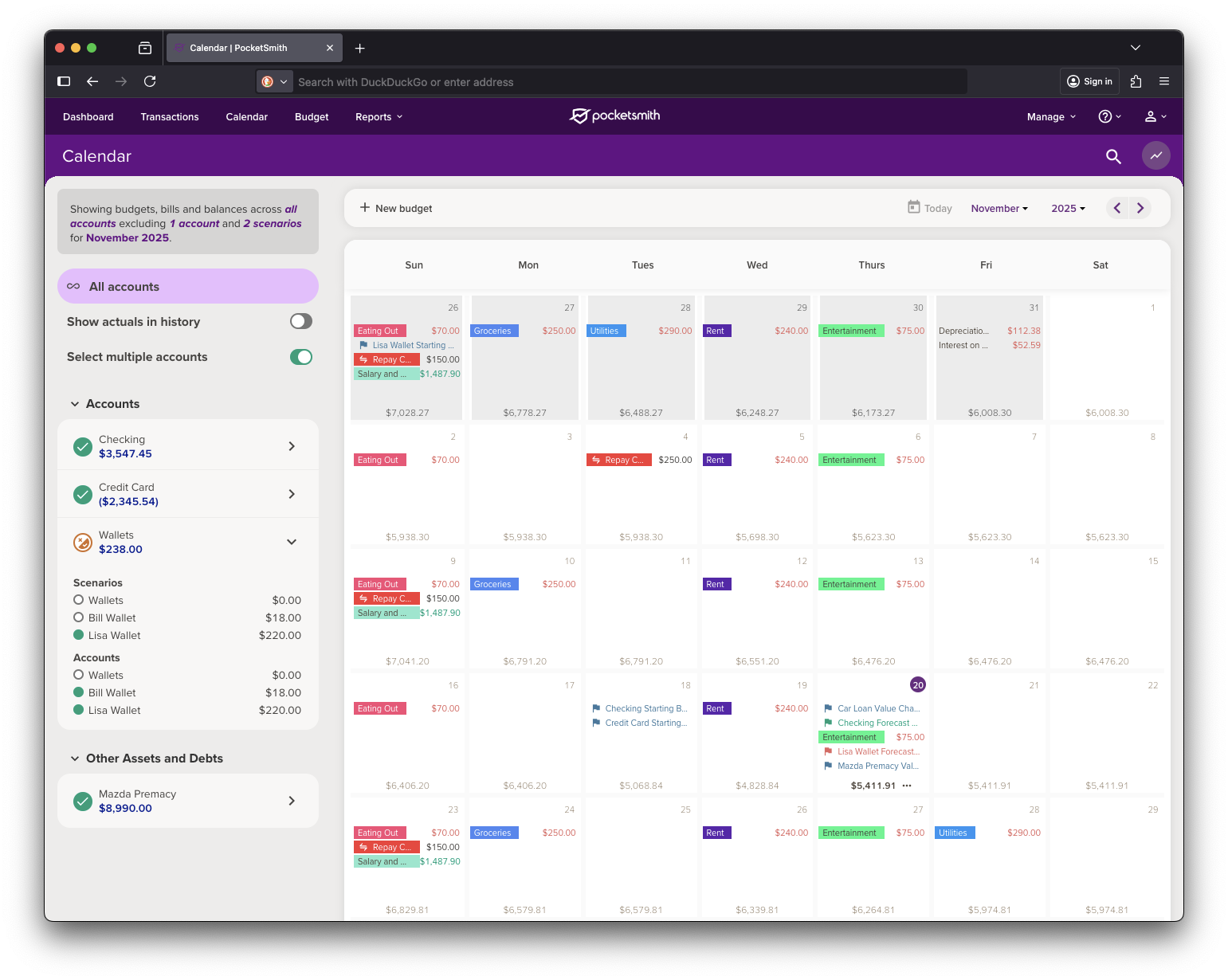Open the forecast graph trend icon

click(x=1155, y=156)
